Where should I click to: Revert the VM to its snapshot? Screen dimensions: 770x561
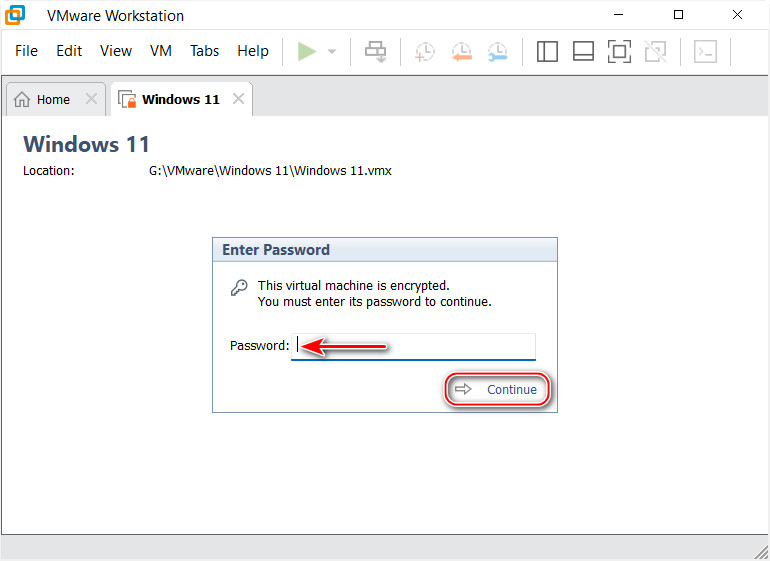click(462, 51)
